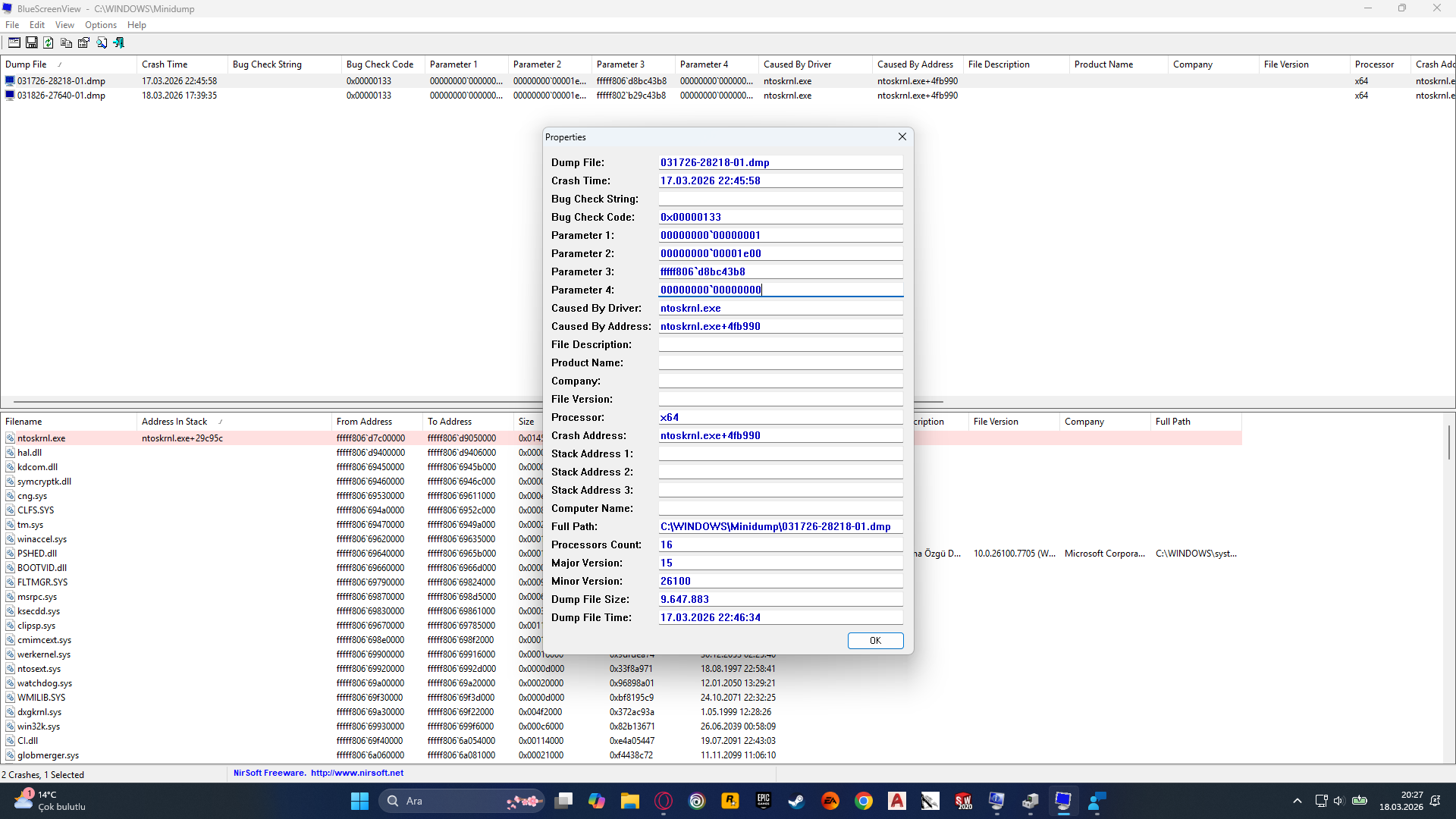The height and width of the screenshot is (819, 1456).
Task: Click the Parameter 4 field in Properties
Action: click(x=780, y=290)
